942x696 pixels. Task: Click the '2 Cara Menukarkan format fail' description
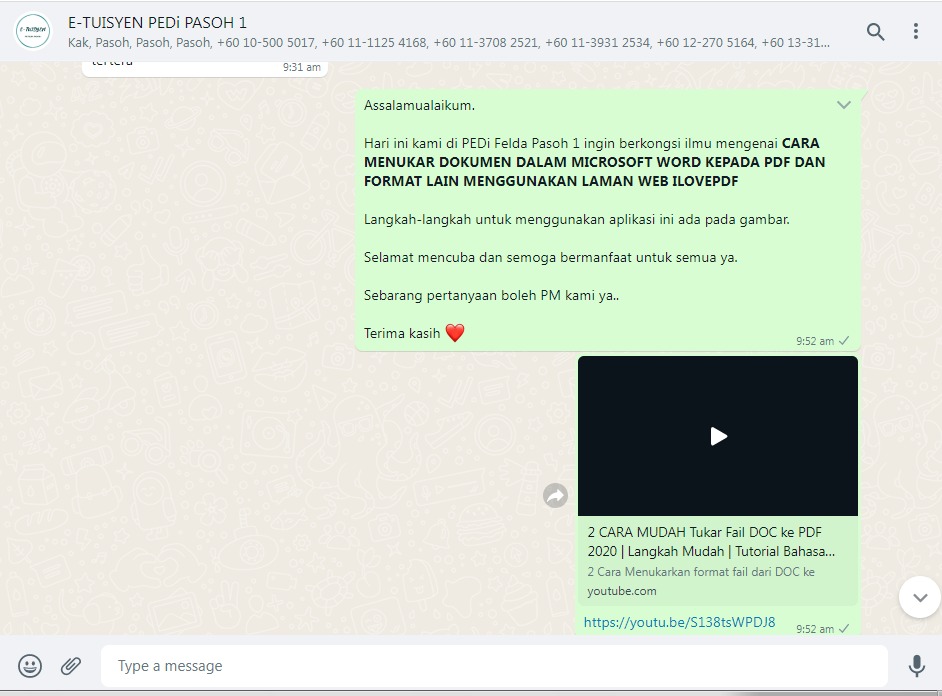[701, 572]
